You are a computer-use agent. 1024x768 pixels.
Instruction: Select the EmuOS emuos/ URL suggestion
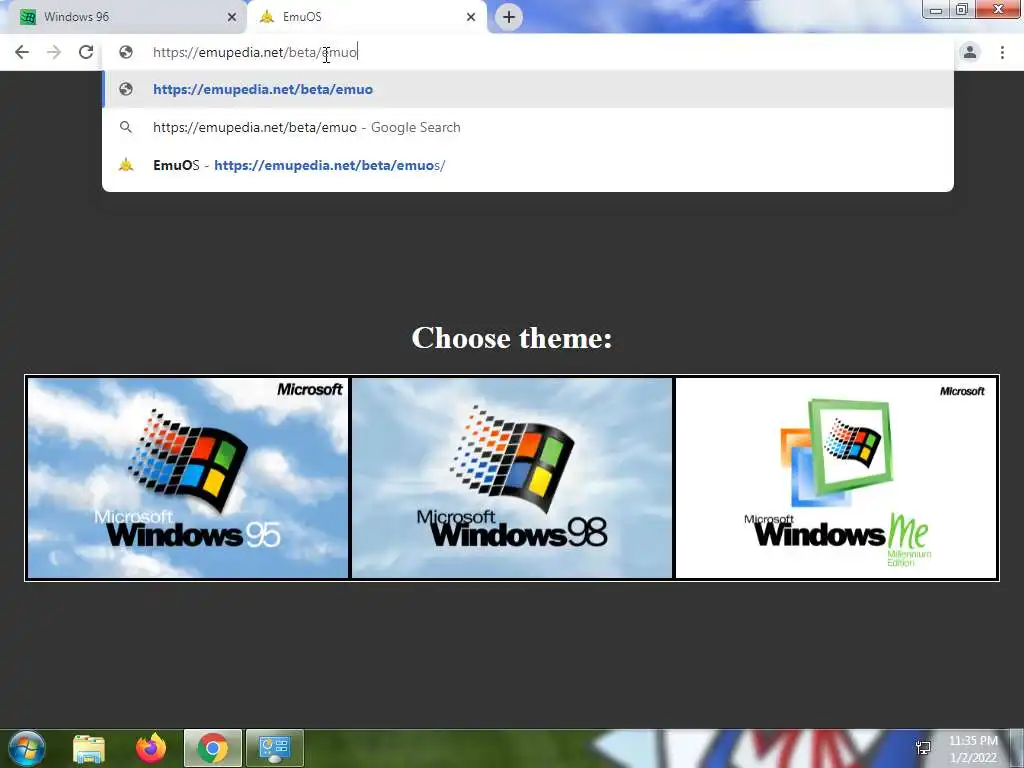[x=528, y=165]
